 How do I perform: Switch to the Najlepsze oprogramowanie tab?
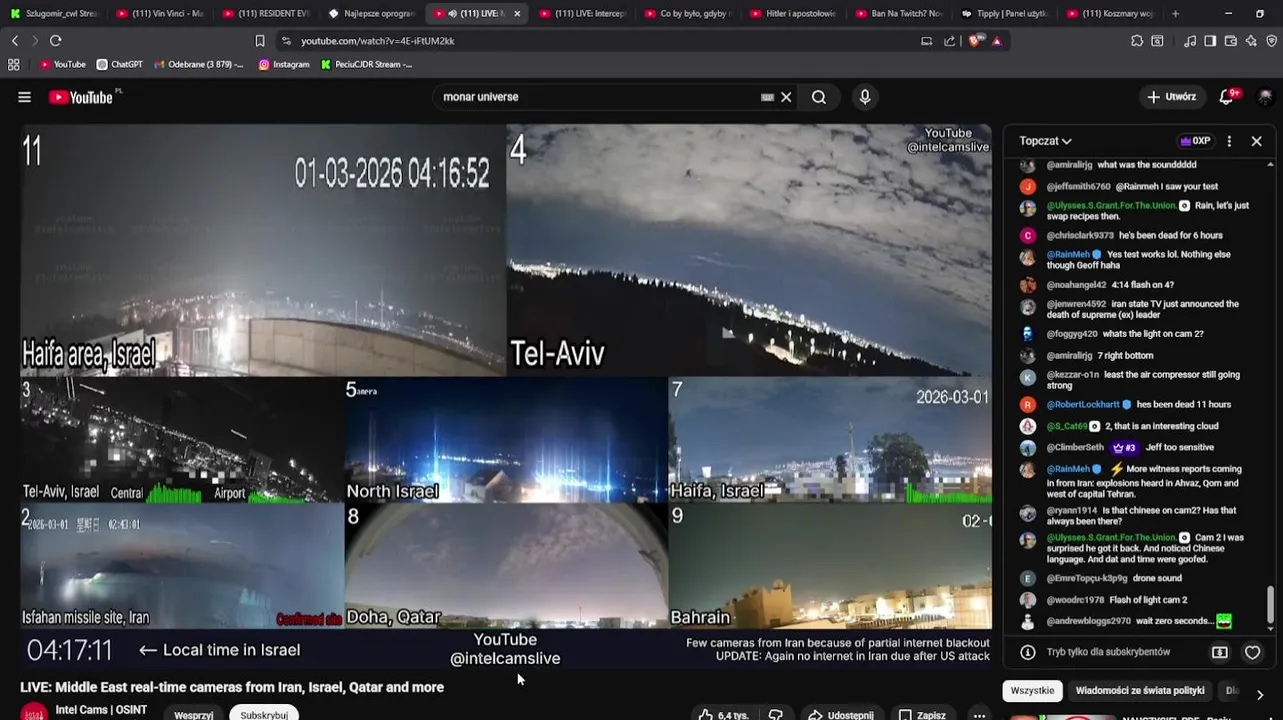click(x=372, y=14)
